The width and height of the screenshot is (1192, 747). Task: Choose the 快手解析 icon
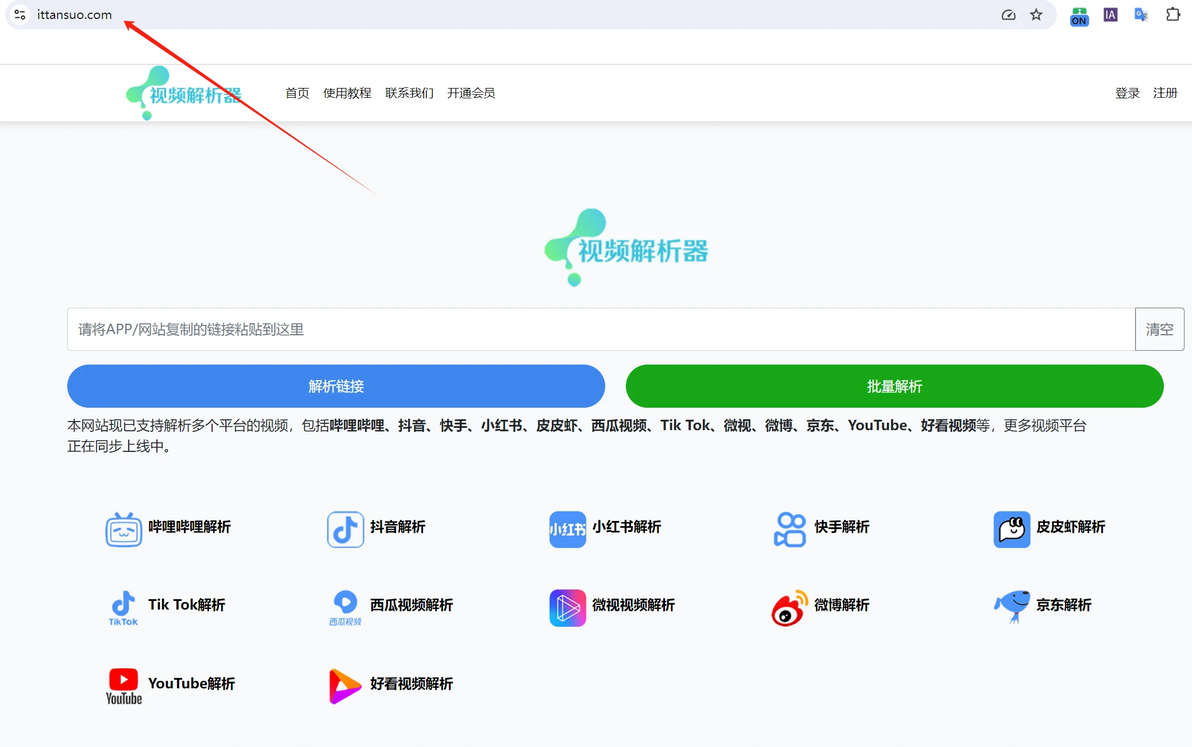pos(789,529)
